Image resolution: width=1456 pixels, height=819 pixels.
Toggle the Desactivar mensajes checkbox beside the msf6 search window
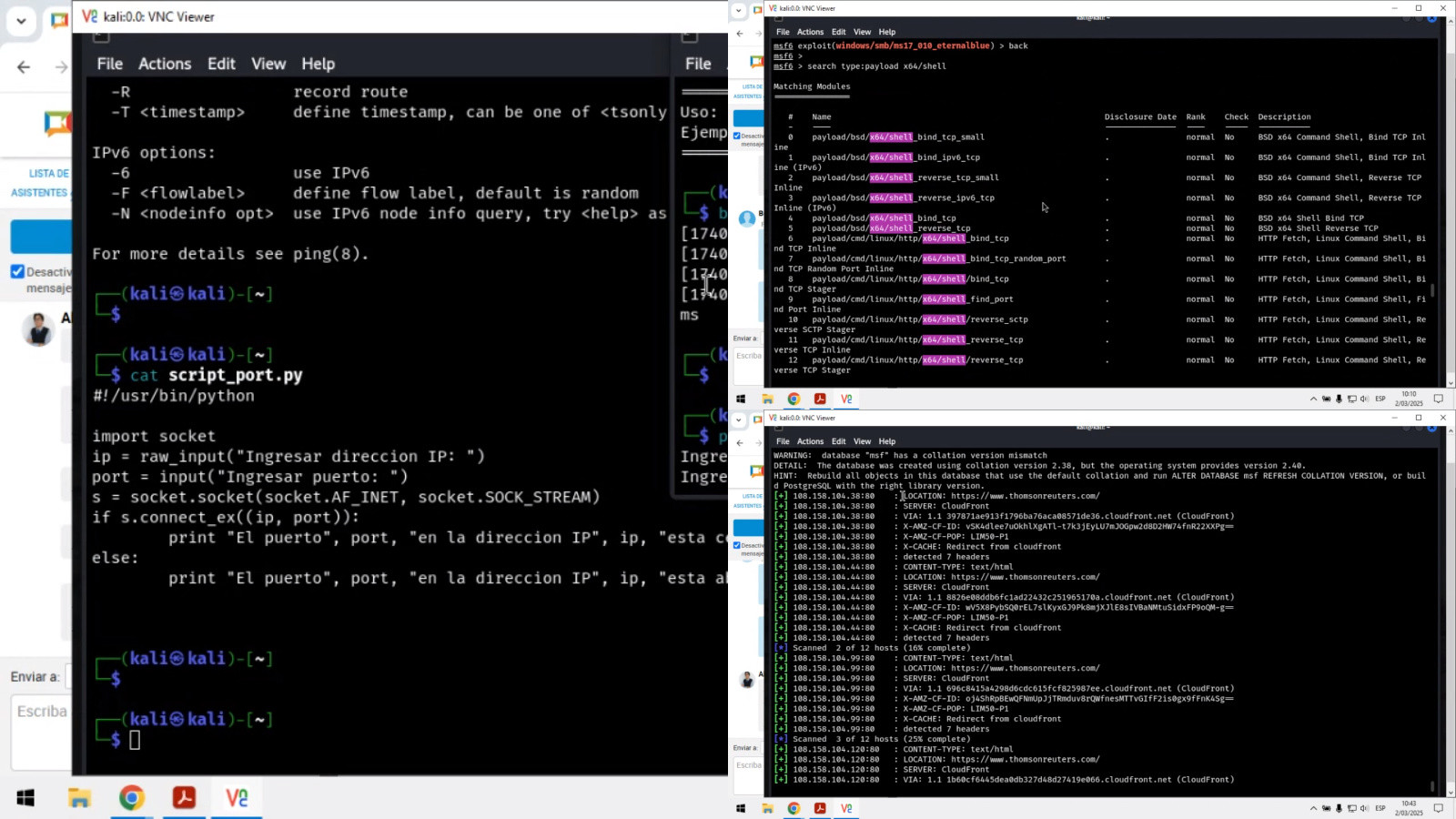tap(737, 136)
